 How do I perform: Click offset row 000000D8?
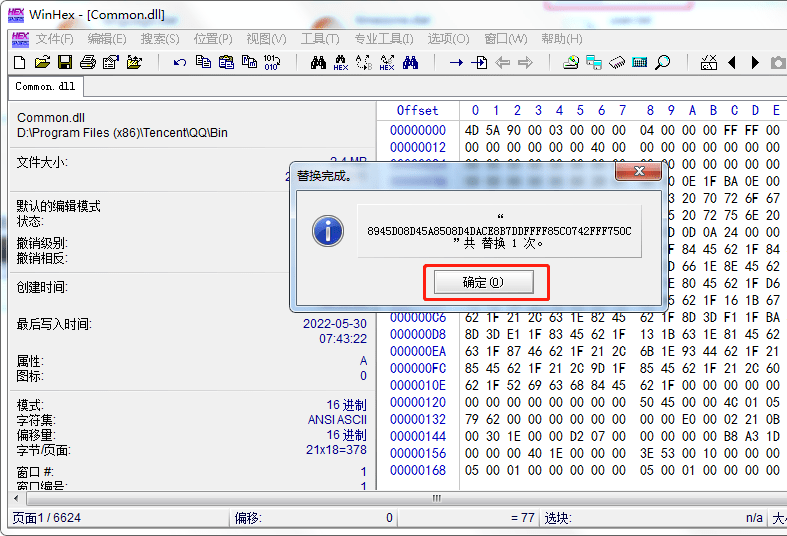pos(418,334)
